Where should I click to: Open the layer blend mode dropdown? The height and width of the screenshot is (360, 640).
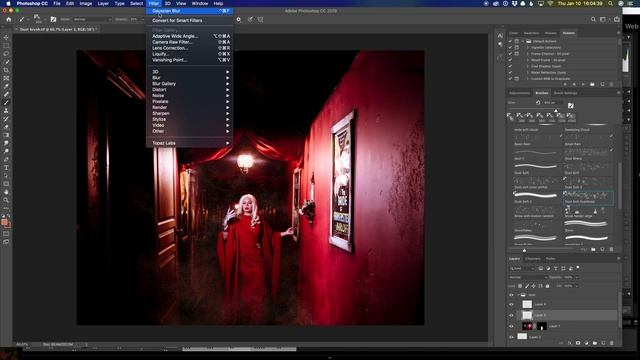coord(527,277)
